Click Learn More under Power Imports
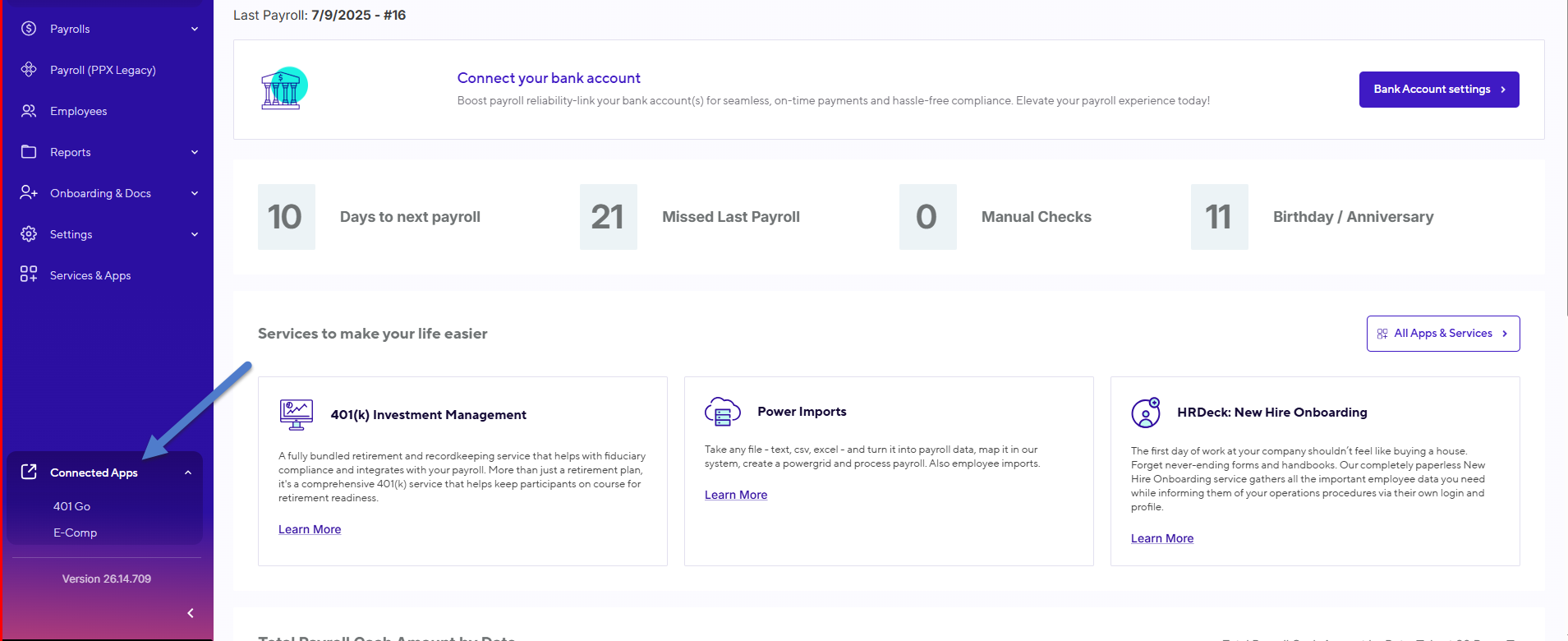Viewport: 1568px width, 641px height. pyautogui.click(x=736, y=495)
